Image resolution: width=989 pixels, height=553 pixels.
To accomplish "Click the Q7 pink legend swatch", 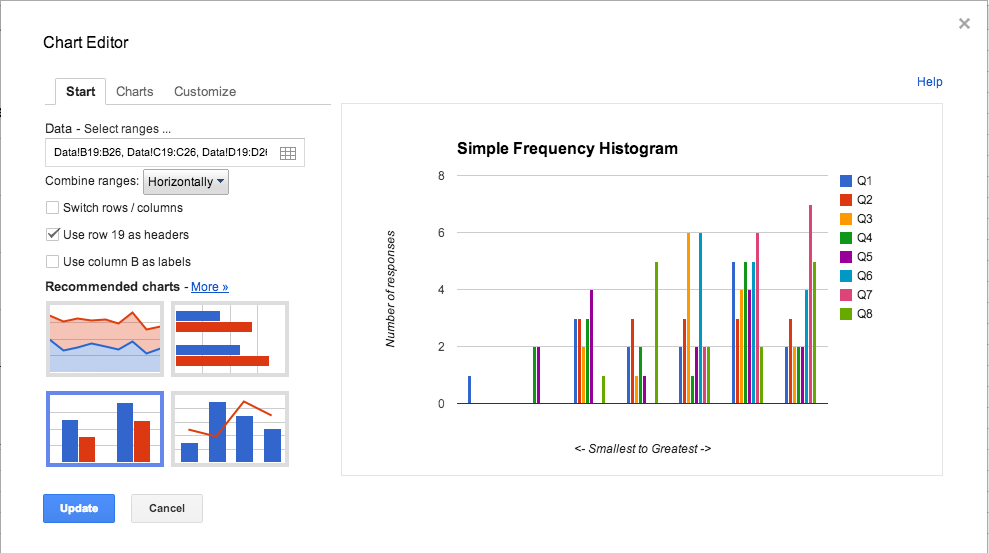I will pyautogui.click(x=846, y=295).
